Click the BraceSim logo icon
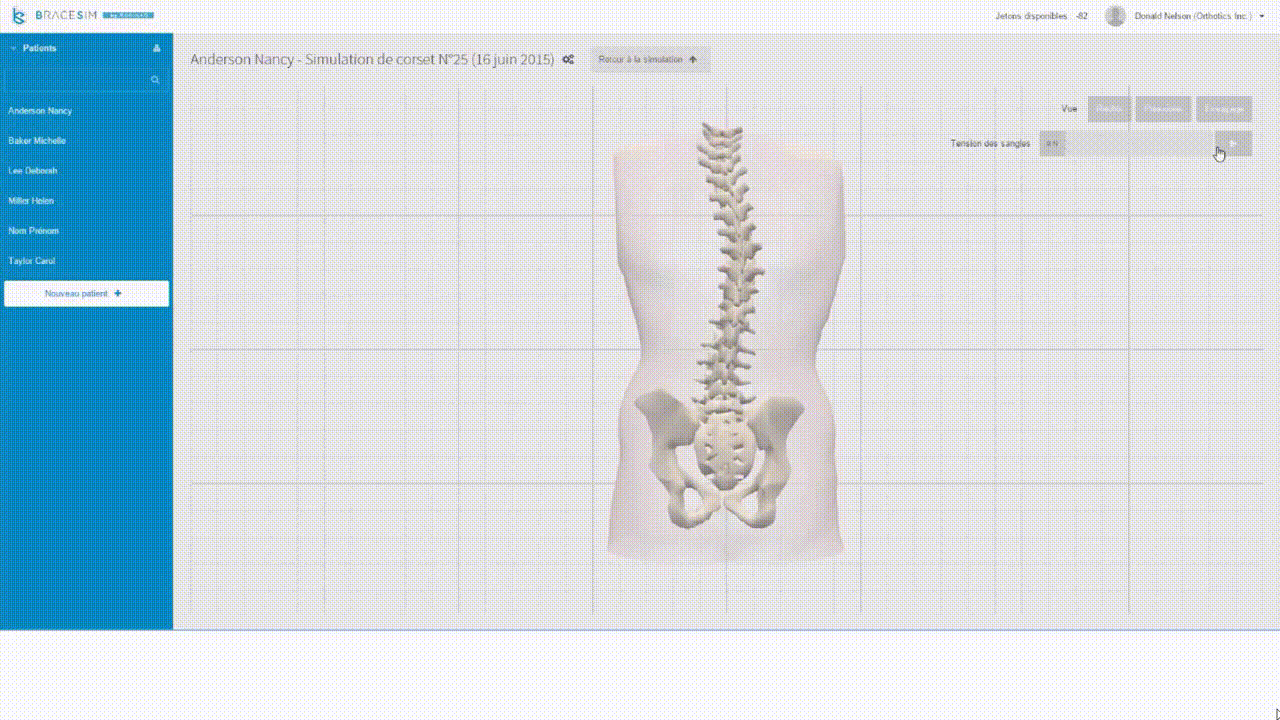Image resolution: width=1280 pixels, height=720 pixels. 18,16
